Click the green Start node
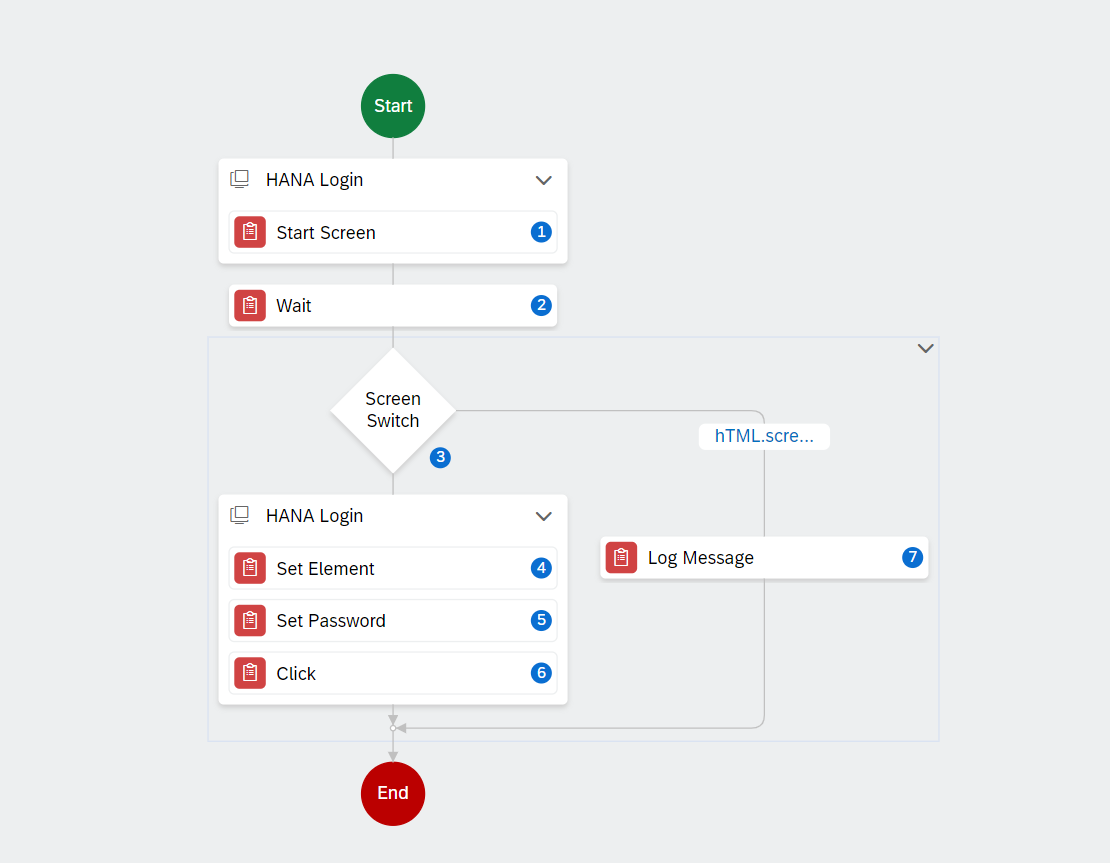The image size is (1110, 863). (x=393, y=106)
